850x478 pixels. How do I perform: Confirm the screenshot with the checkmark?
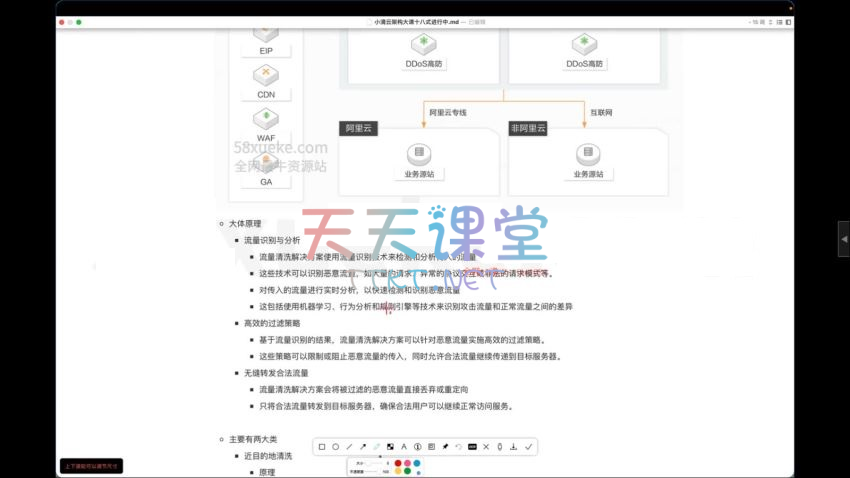point(528,447)
